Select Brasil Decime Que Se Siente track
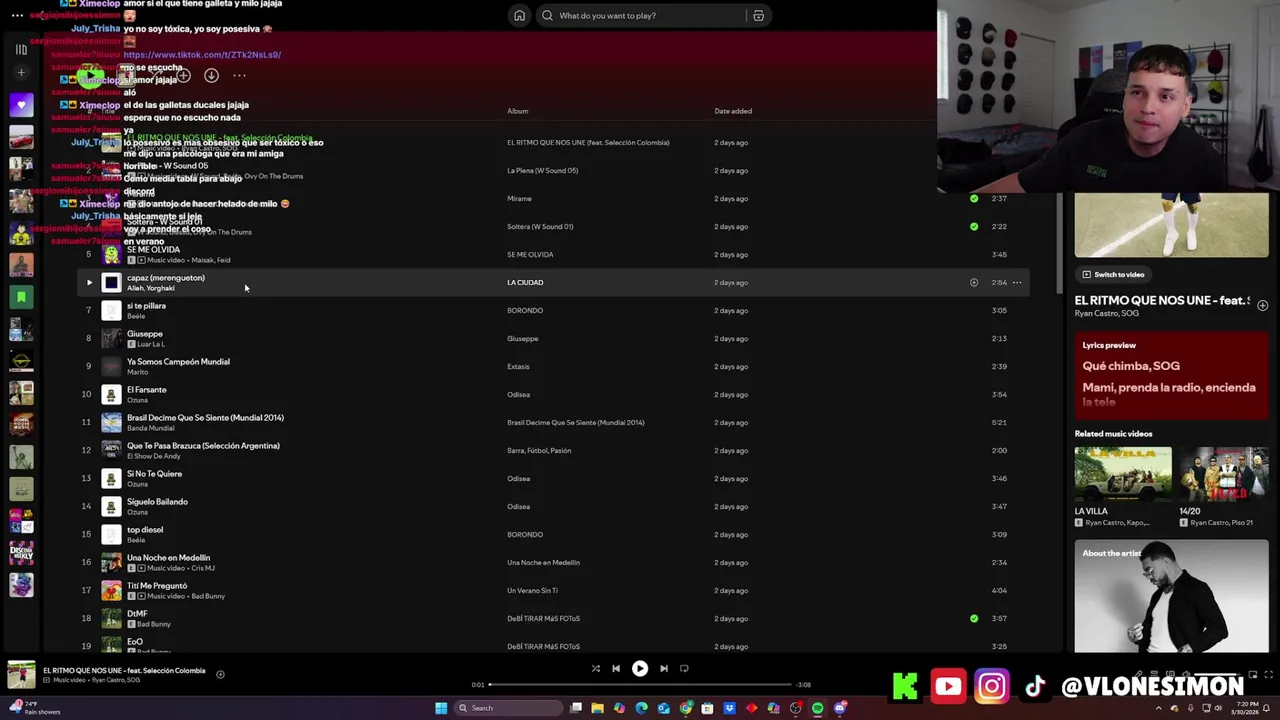Image resolution: width=1280 pixels, height=720 pixels. (205, 418)
